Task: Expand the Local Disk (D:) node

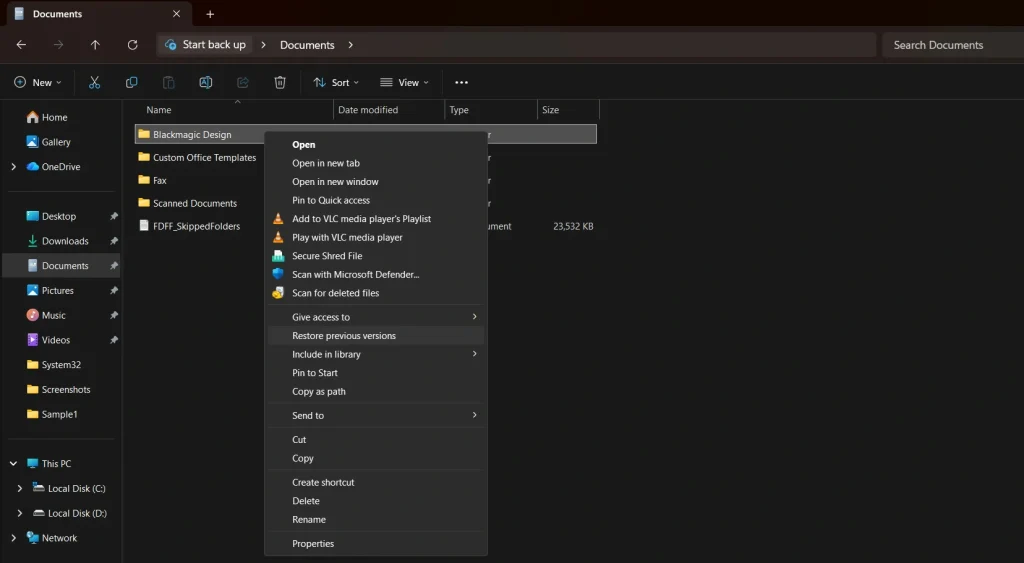Action: coord(20,513)
